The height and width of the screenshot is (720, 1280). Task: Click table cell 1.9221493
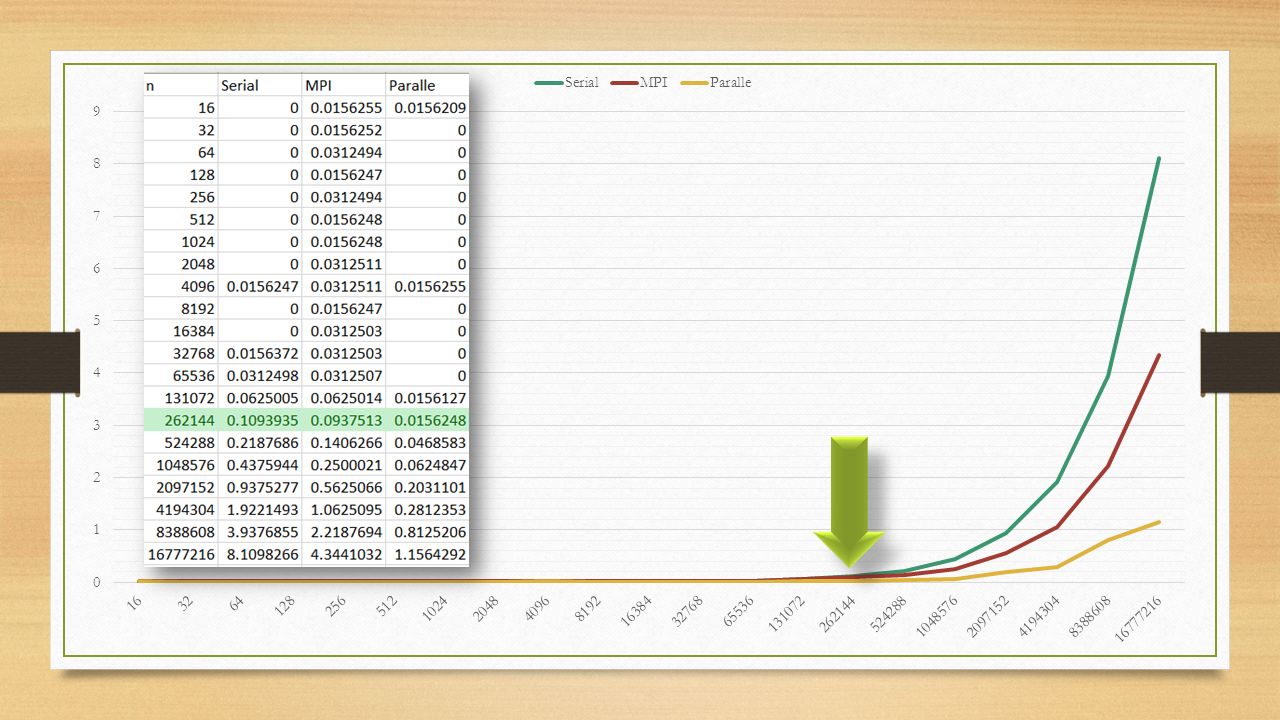262,510
